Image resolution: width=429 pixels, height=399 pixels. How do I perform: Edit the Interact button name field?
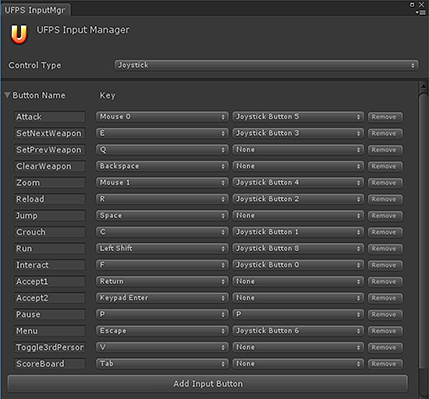(50, 265)
